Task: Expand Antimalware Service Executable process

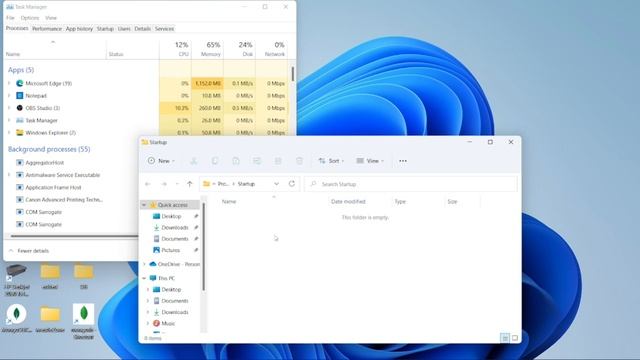Action: [x=9, y=175]
